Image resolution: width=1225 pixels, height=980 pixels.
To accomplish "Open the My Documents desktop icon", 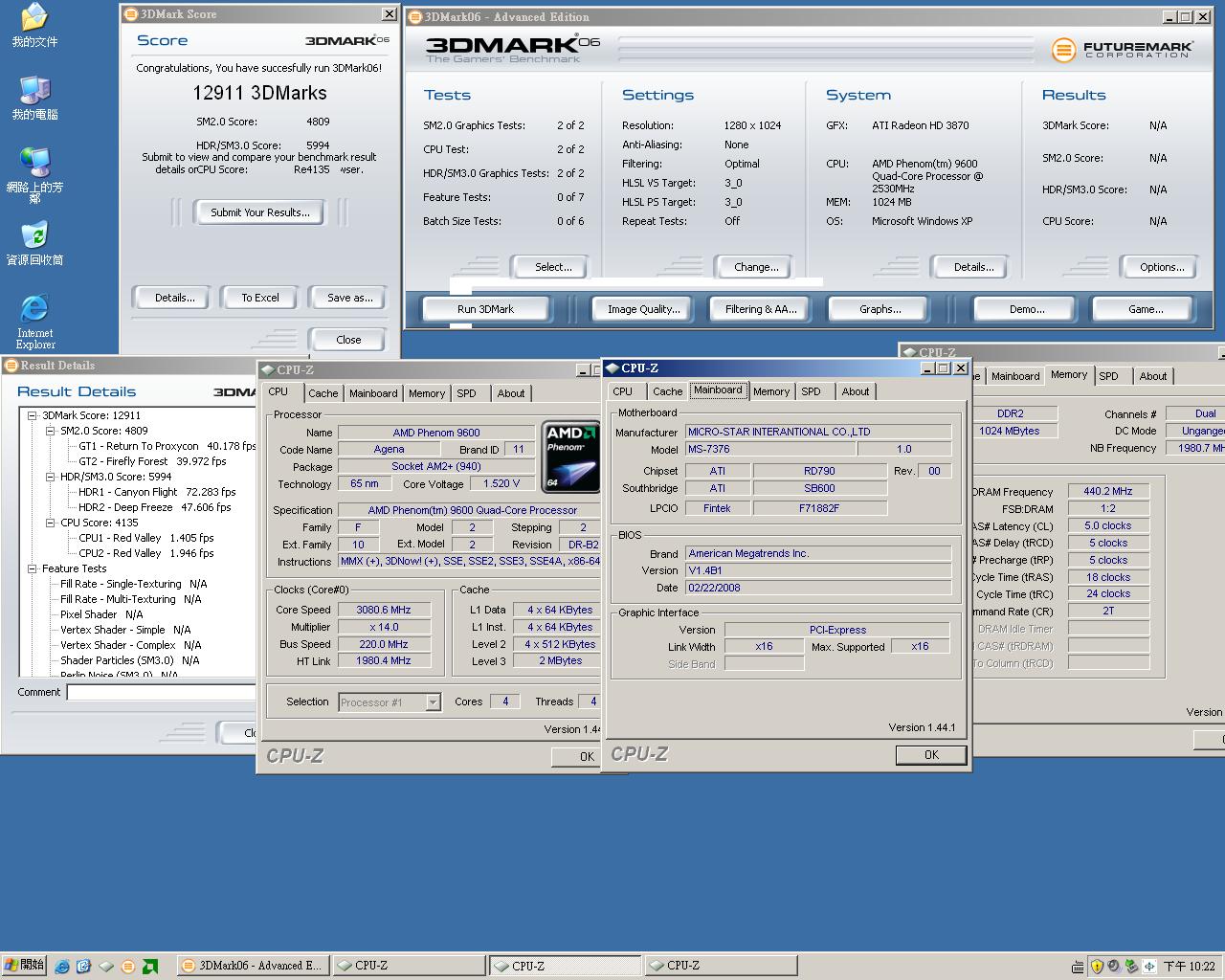I will (33, 25).
